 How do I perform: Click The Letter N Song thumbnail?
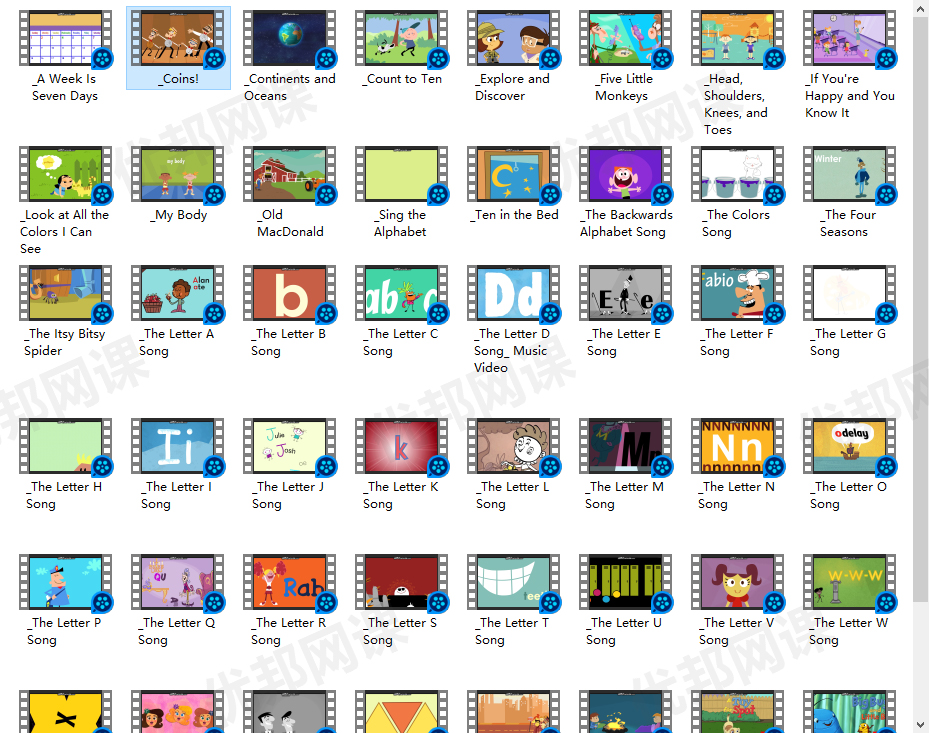(x=738, y=446)
